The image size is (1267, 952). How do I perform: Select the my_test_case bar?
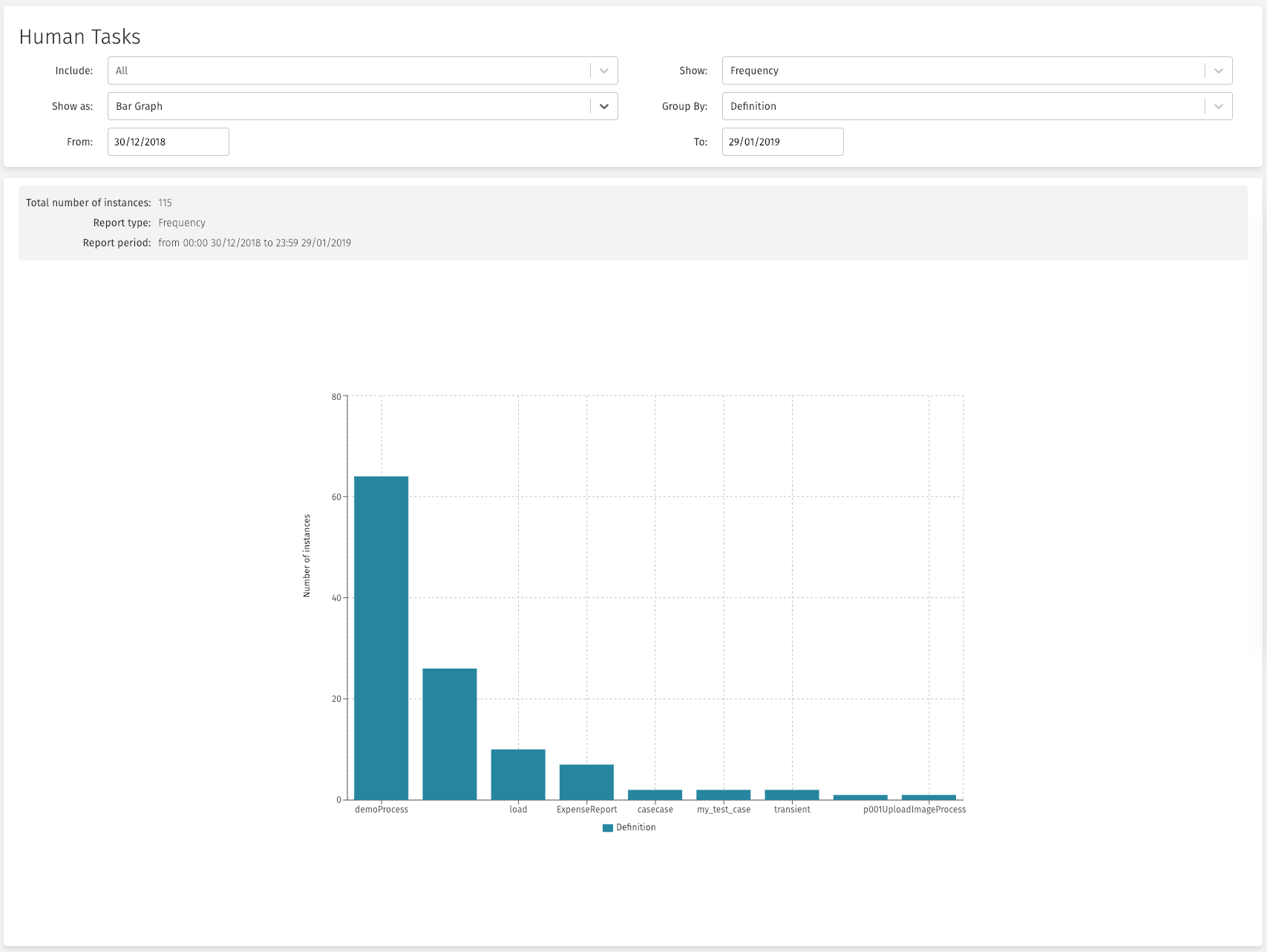(724, 795)
